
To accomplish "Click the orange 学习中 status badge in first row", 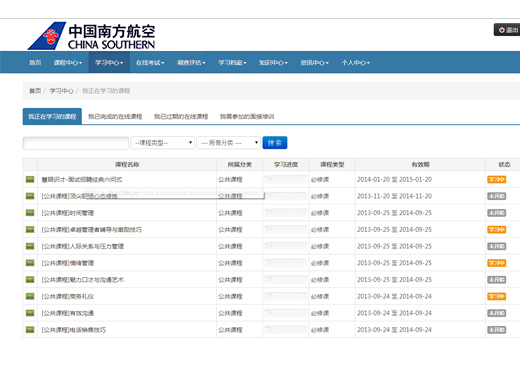I will pos(497,179).
